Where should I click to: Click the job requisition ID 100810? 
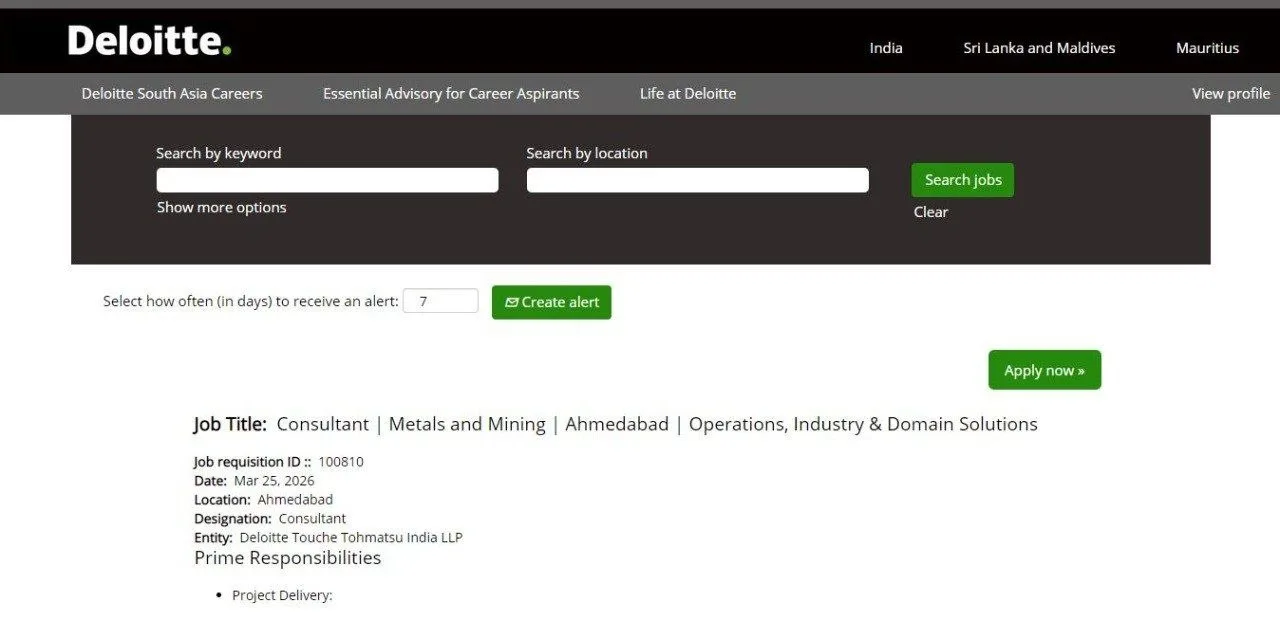tap(341, 462)
